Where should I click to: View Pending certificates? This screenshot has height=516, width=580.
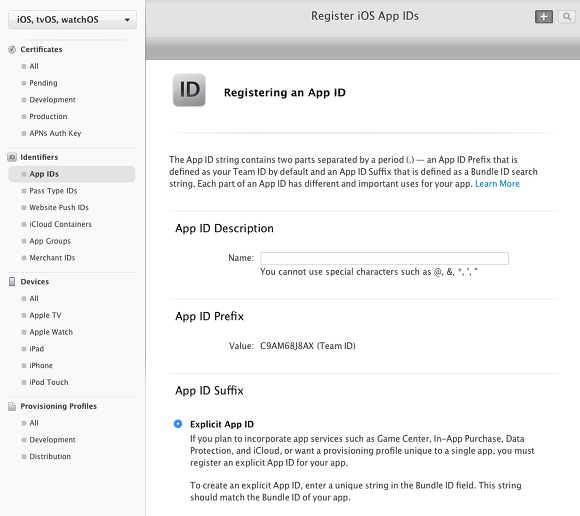point(43,83)
